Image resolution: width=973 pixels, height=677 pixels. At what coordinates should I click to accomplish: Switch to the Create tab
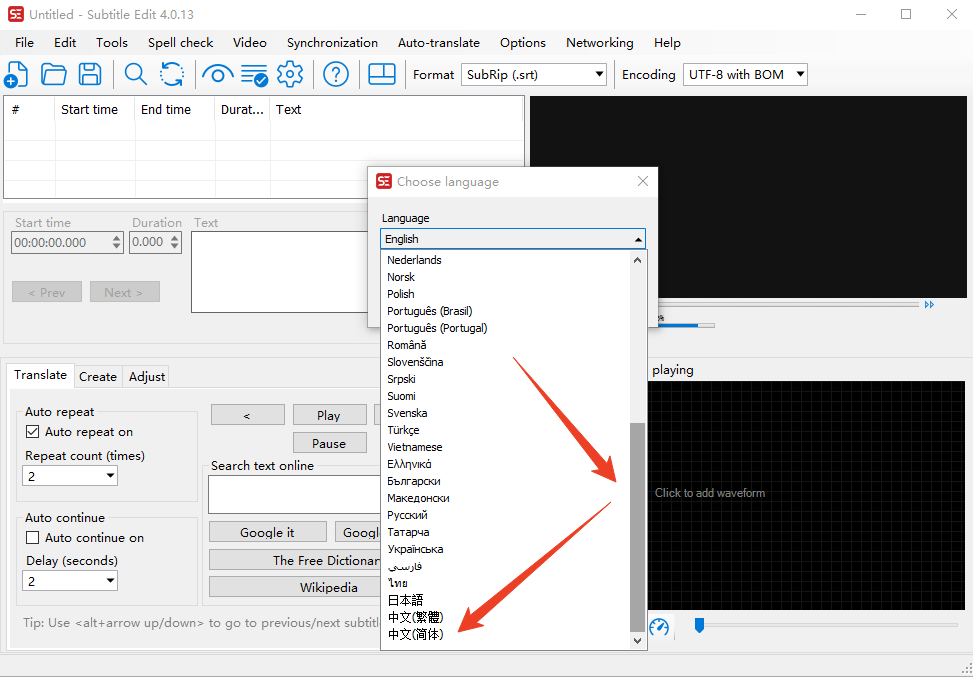tap(97, 377)
